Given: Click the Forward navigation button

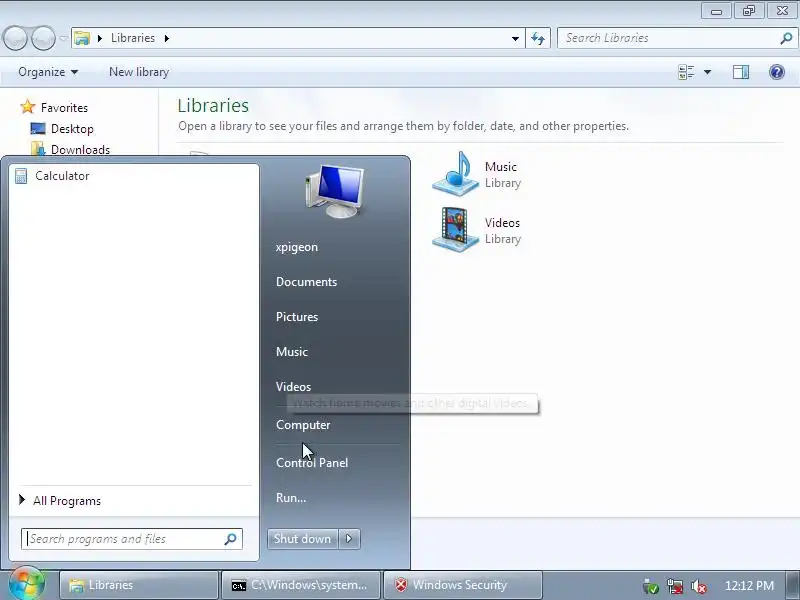Looking at the screenshot, I should 43,38.
